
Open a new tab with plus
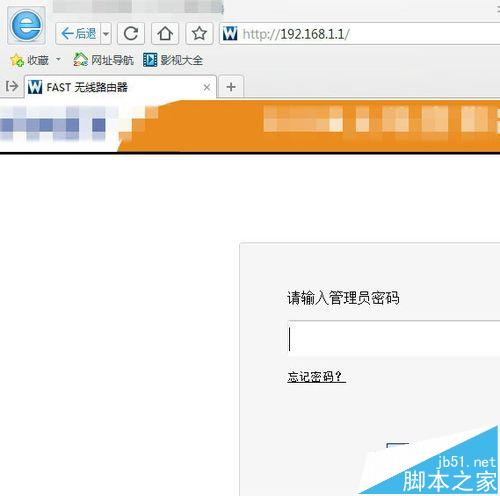click(x=231, y=87)
